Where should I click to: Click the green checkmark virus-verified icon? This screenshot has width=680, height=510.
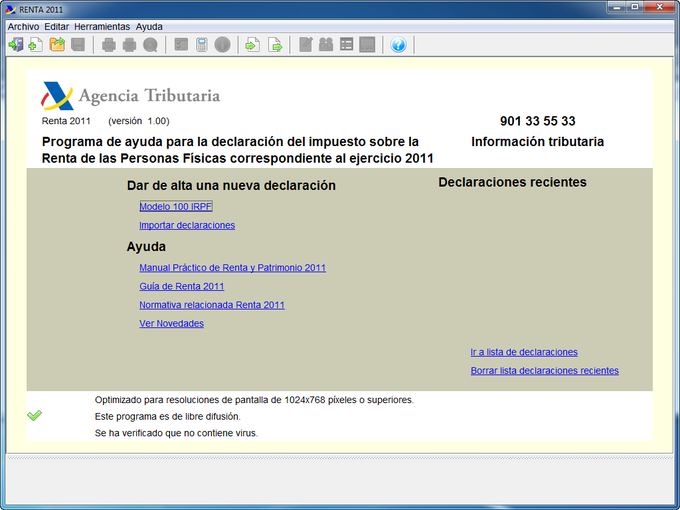(35, 415)
